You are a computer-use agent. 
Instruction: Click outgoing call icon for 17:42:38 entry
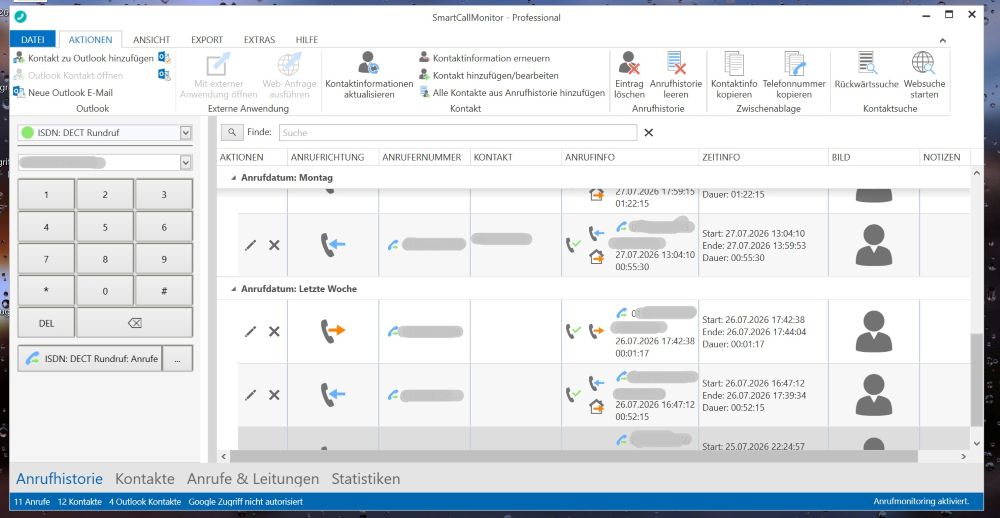click(x=332, y=330)
